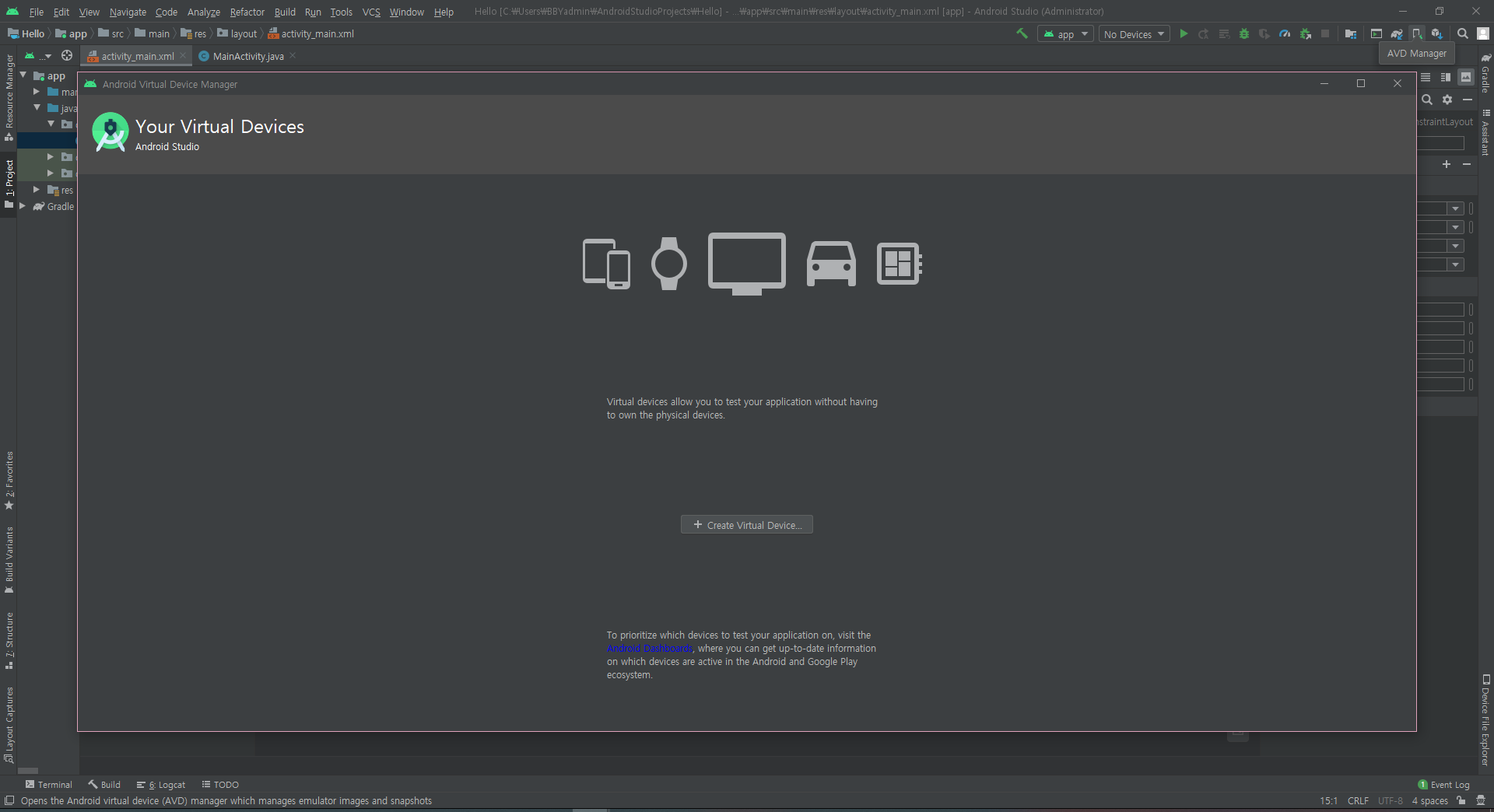Screen dimensions: 1494x812
Task: Select the phone and tablet device icon
Action: (607, 264)
